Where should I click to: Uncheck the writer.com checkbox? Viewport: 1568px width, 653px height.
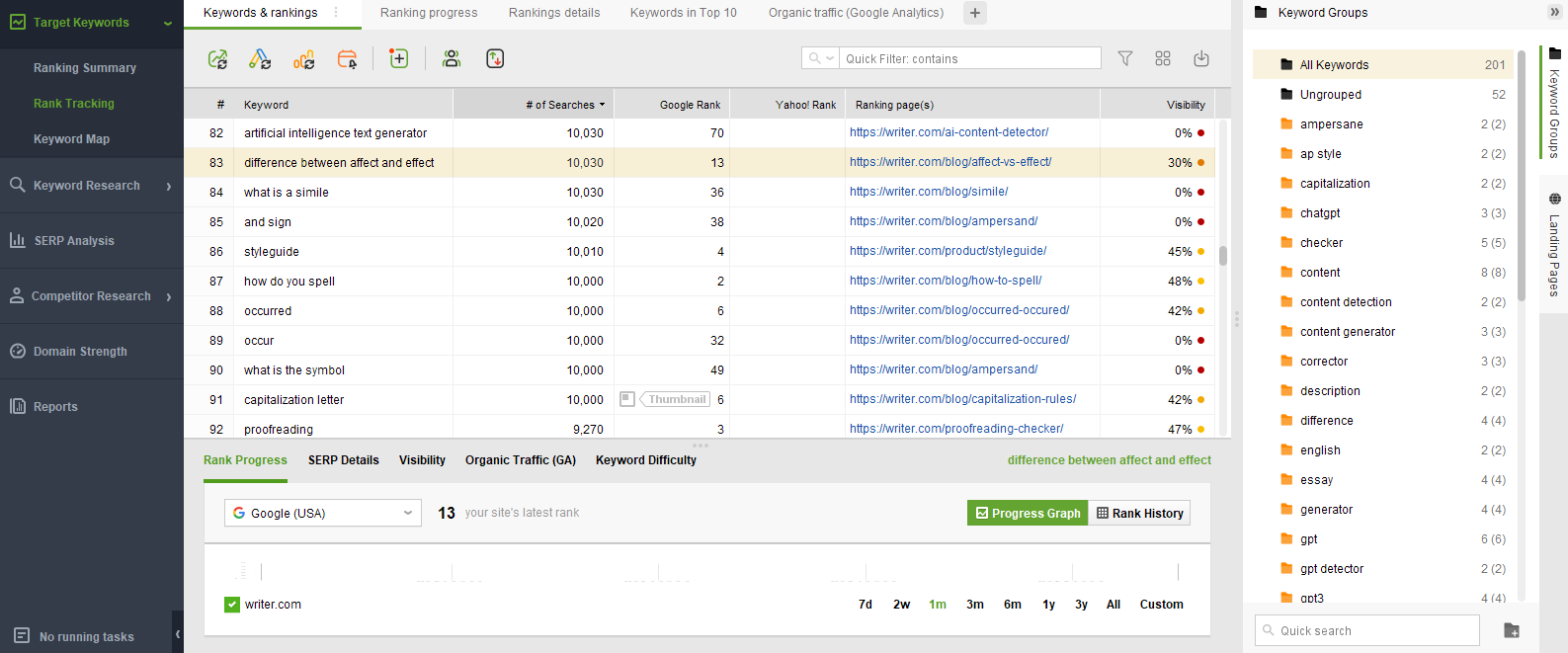pos(232,605)
